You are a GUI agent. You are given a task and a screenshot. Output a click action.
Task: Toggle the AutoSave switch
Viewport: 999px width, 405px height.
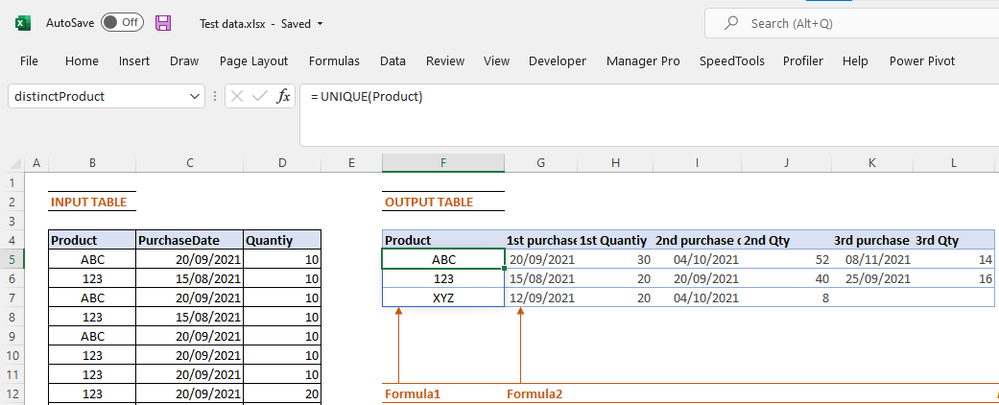point(122,23)
